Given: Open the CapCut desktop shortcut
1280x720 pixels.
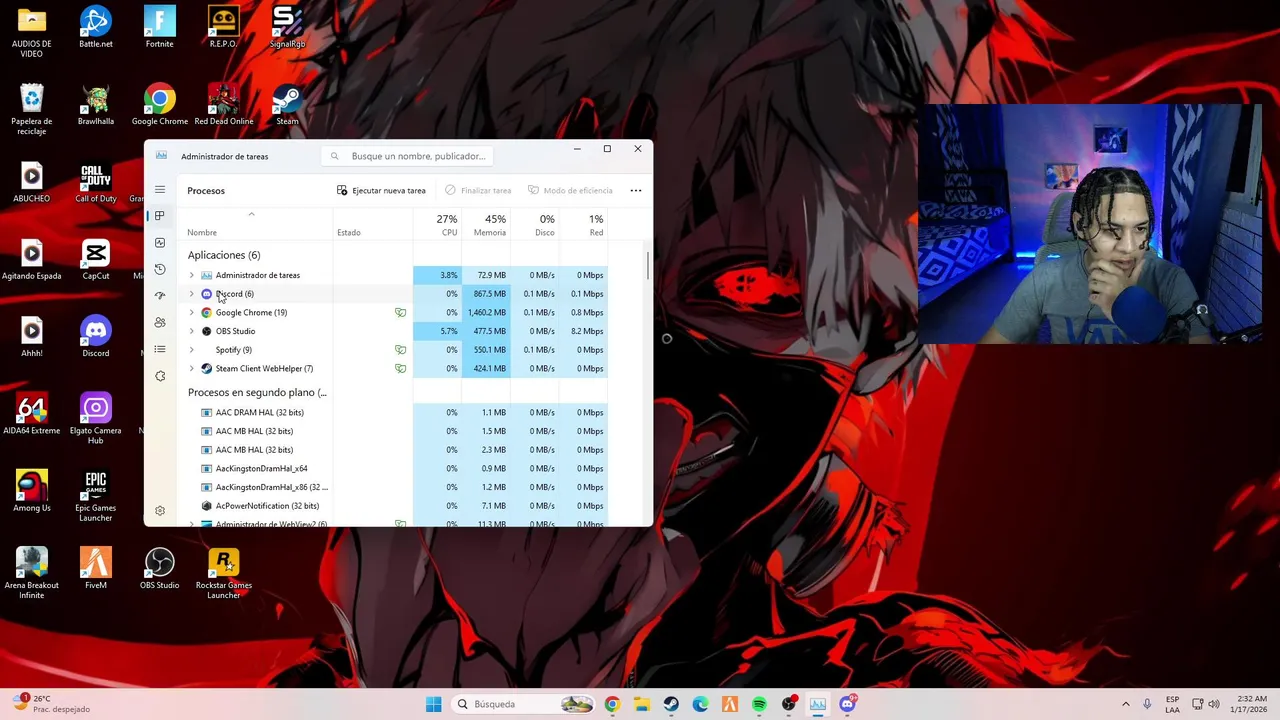Looking at the screenshot, I should 96,259.
